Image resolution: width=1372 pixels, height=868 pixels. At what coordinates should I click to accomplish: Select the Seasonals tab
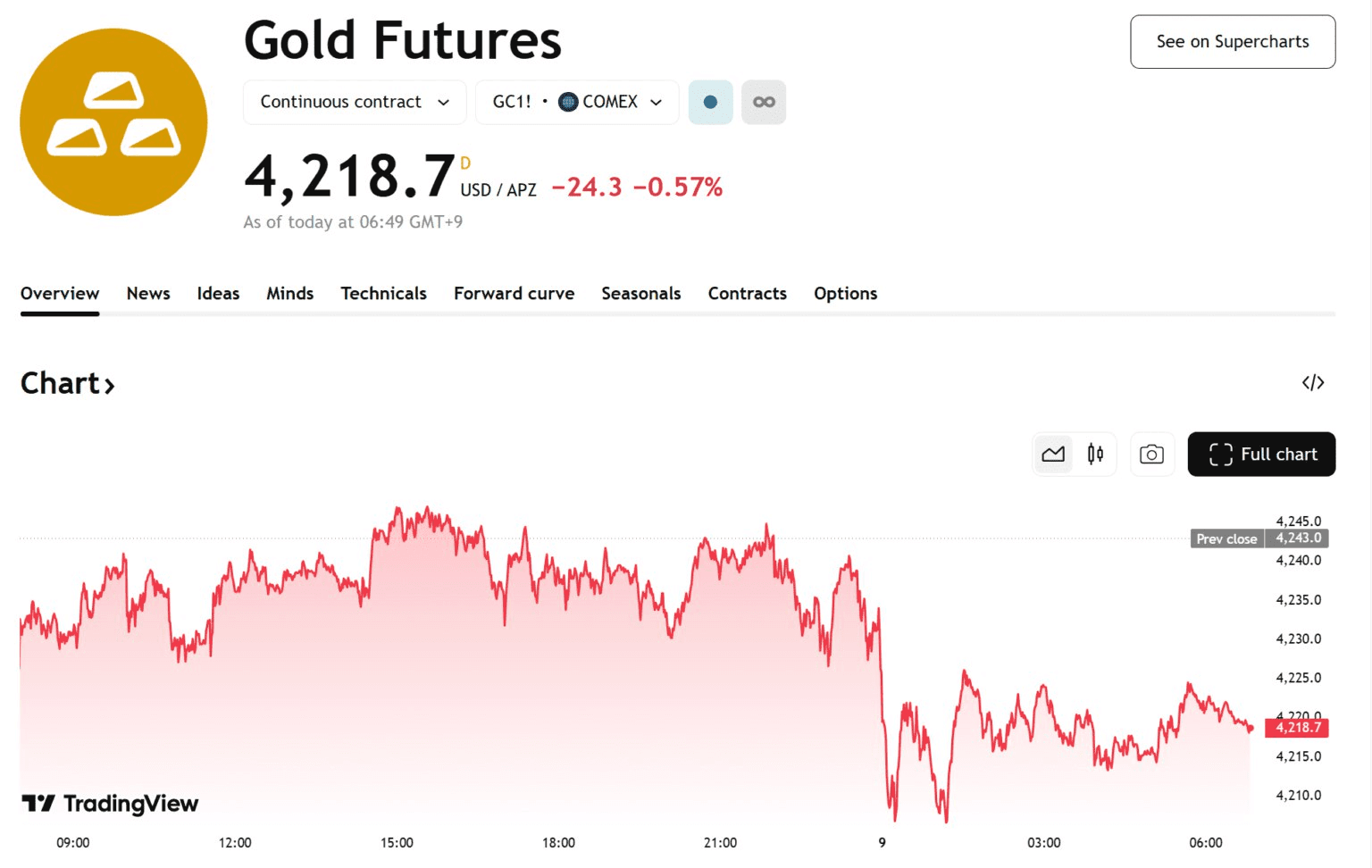coord(640,294)
